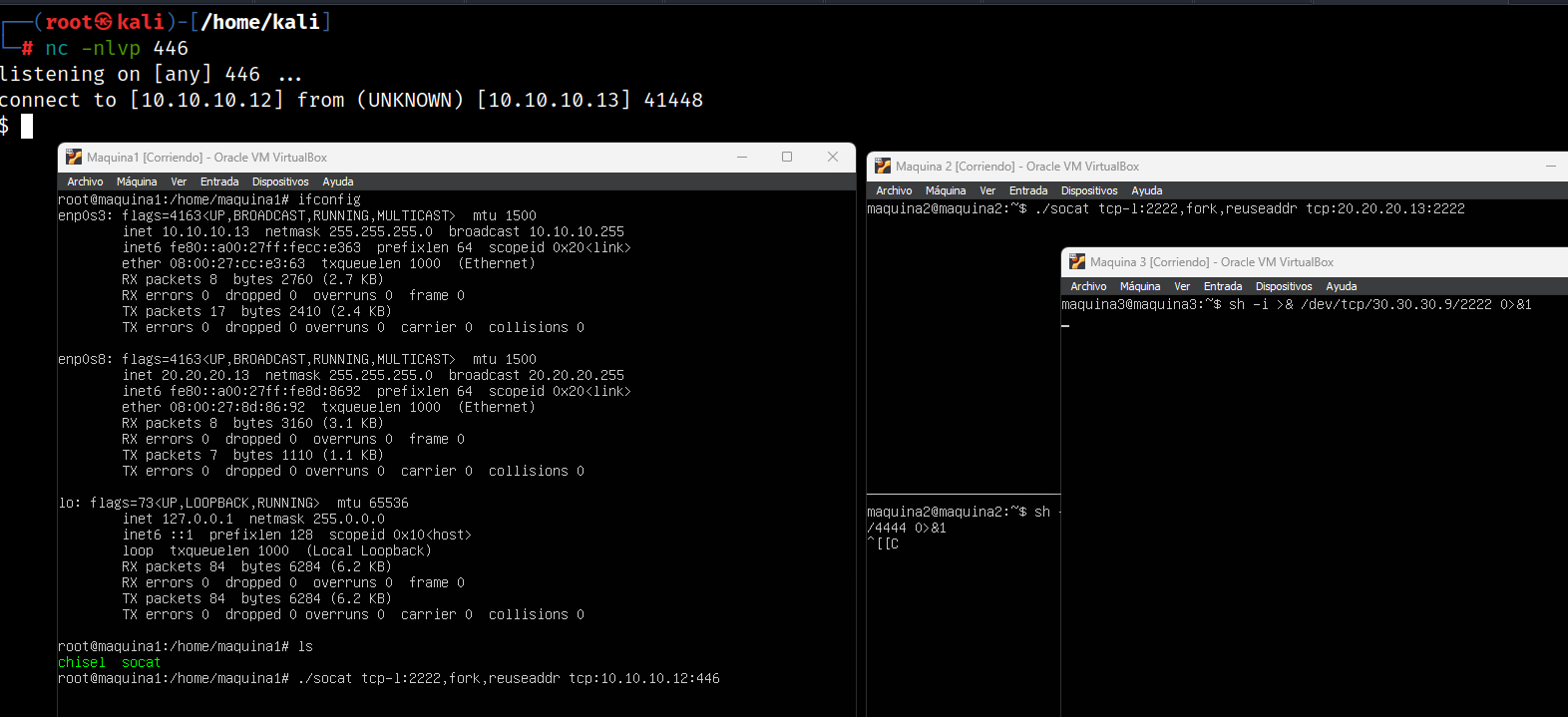This screenshot has height=717, width=1568.
Task: Click the 'inet 127.0.0.1' line
Action: (x=253, y=519)
